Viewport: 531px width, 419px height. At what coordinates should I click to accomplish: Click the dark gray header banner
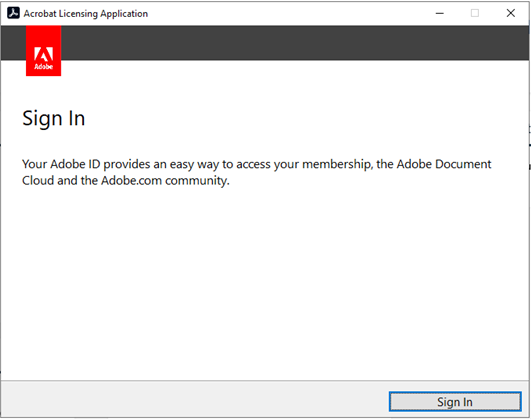pyautogui.click(x=295, y=43)
